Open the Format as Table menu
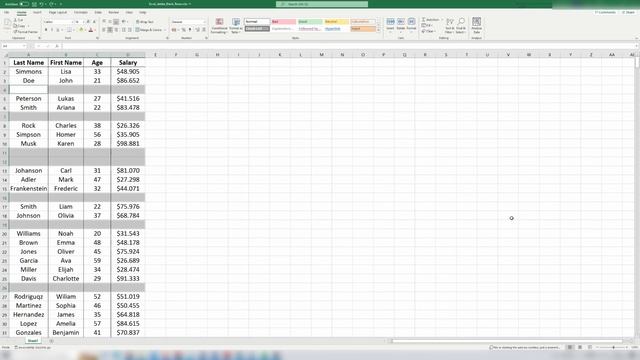Viewport: 640px width, 360px height. click(236, 26)
